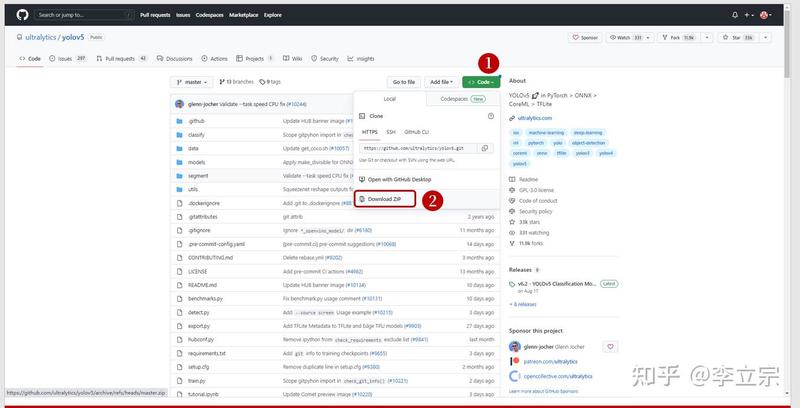Select the repository Issues tab
Image resolution: width=800 pixels, height=408 pixels.
[68, 59]
